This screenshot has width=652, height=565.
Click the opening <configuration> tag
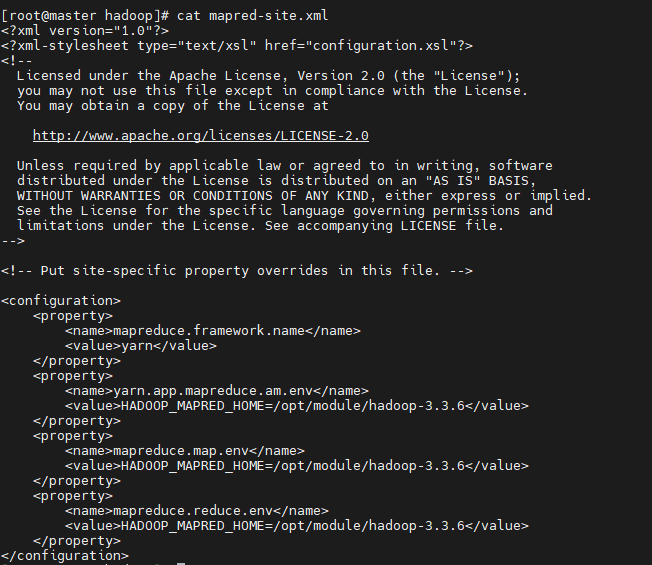pos(60,300)
